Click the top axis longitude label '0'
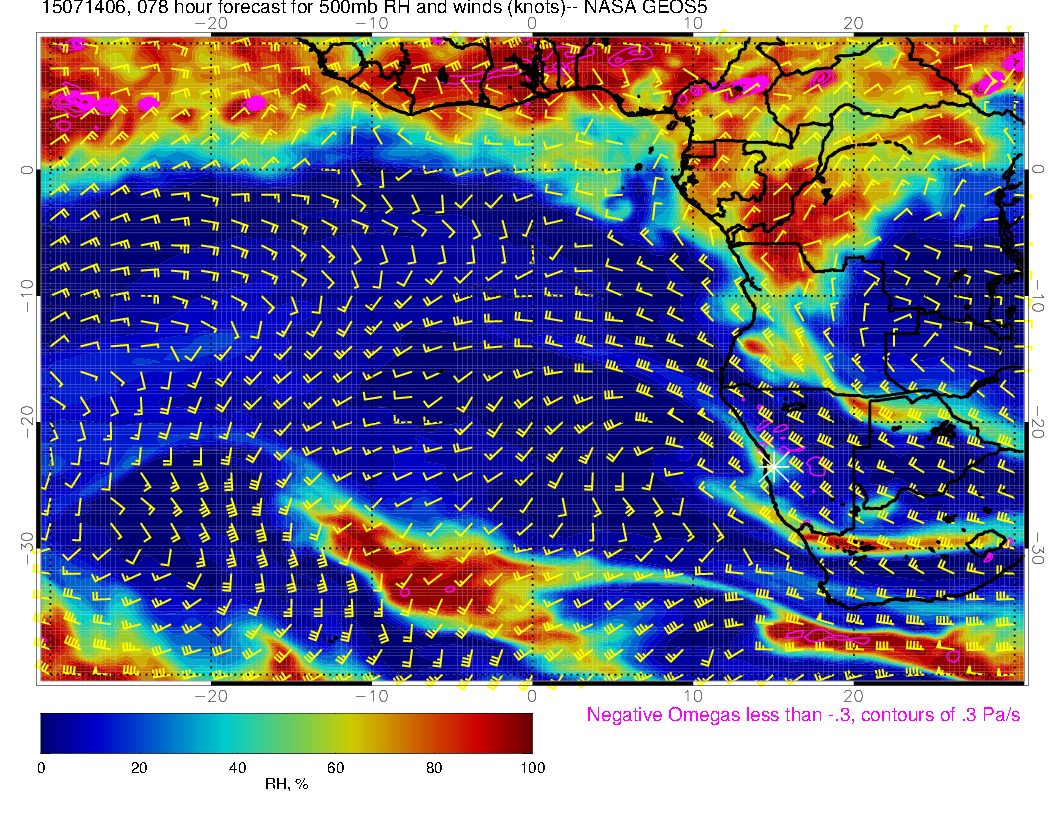This screenshot has height=816, width=1056. [x=532, y=24]
